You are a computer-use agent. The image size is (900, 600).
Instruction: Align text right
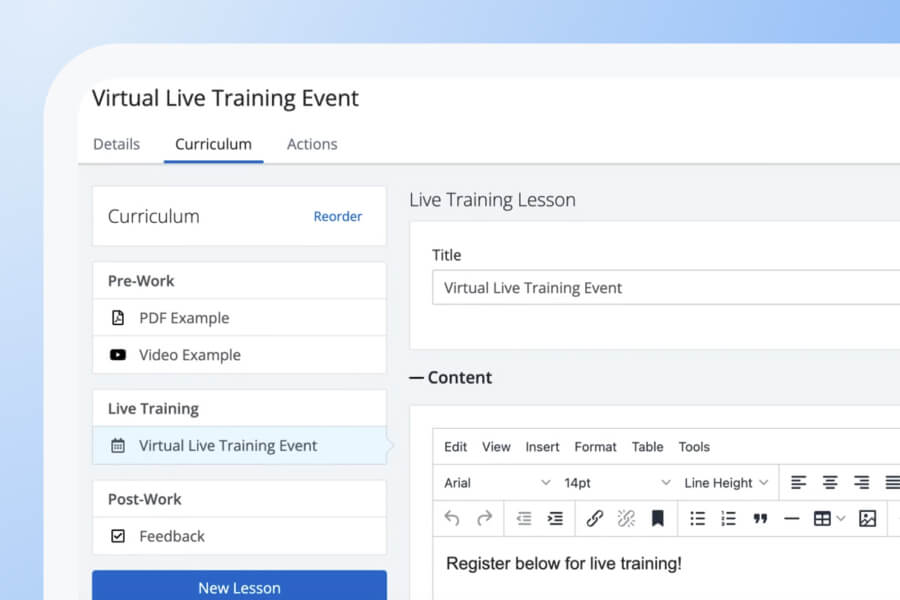862,482
